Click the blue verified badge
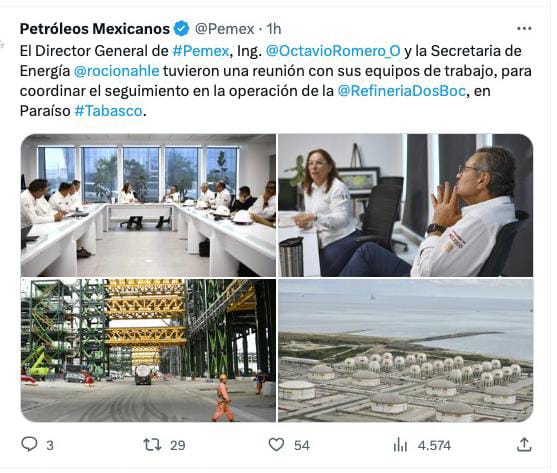 pyautogui.click(x=182, y=29)
